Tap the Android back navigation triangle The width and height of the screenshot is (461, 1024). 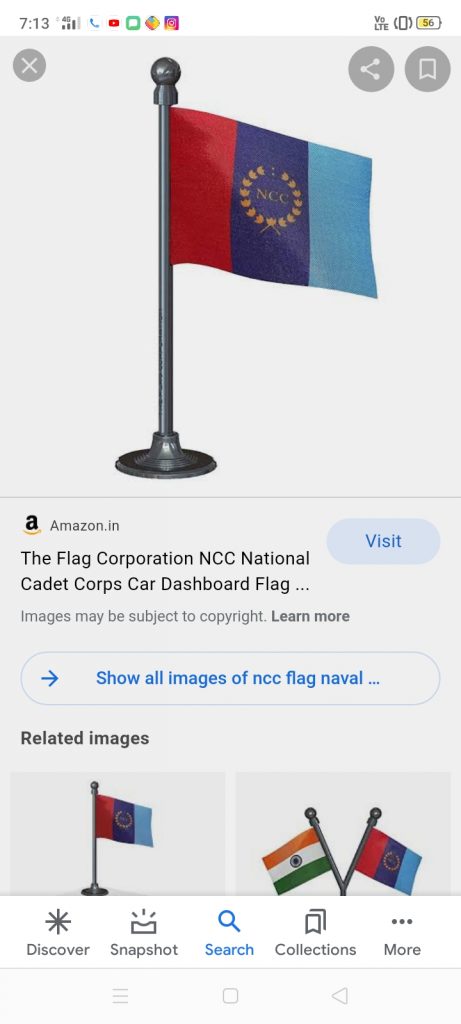point(340,995)
